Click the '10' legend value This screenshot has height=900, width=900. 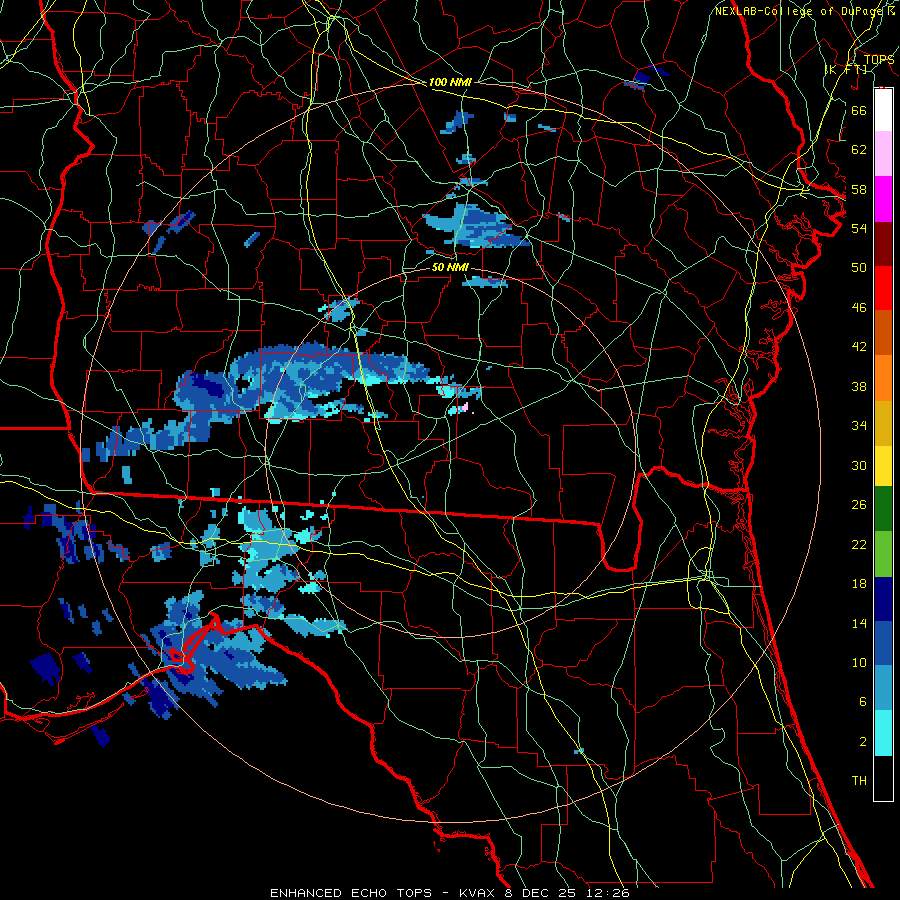859,662
